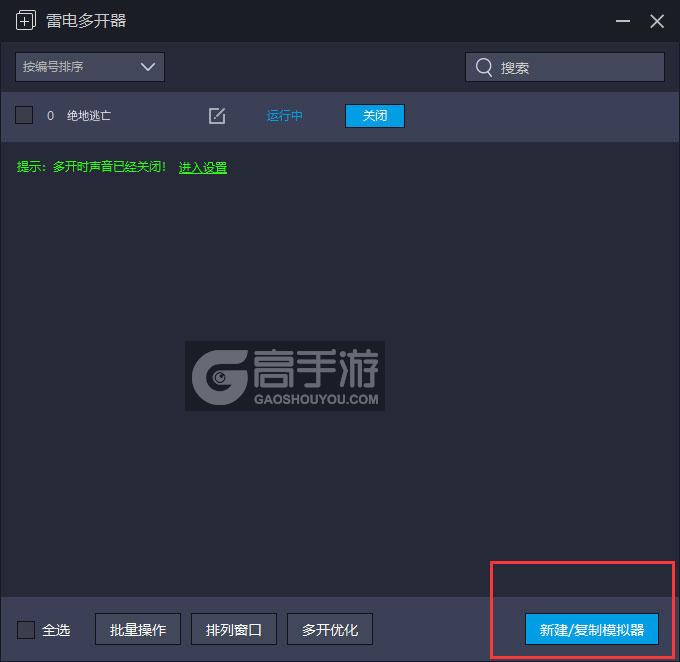Screen dimensions: 680x662
Task: Click the magnifier icon in search box
Action: pos(484,67)
